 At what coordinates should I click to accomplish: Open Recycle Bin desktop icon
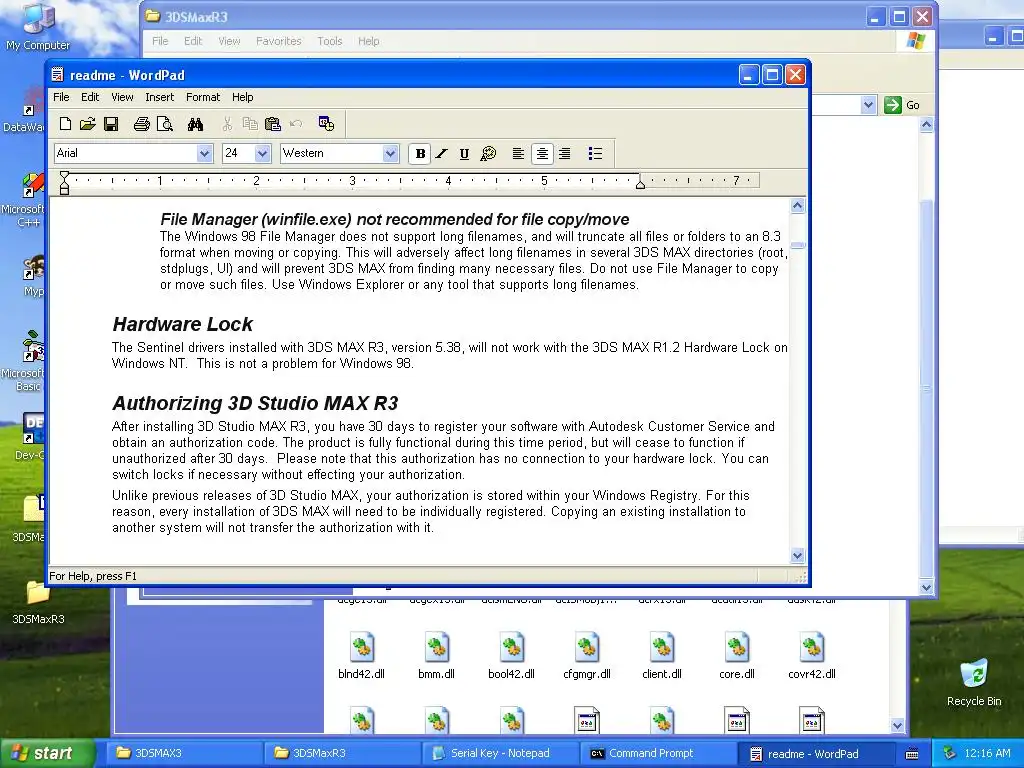(x=974, y=674)
